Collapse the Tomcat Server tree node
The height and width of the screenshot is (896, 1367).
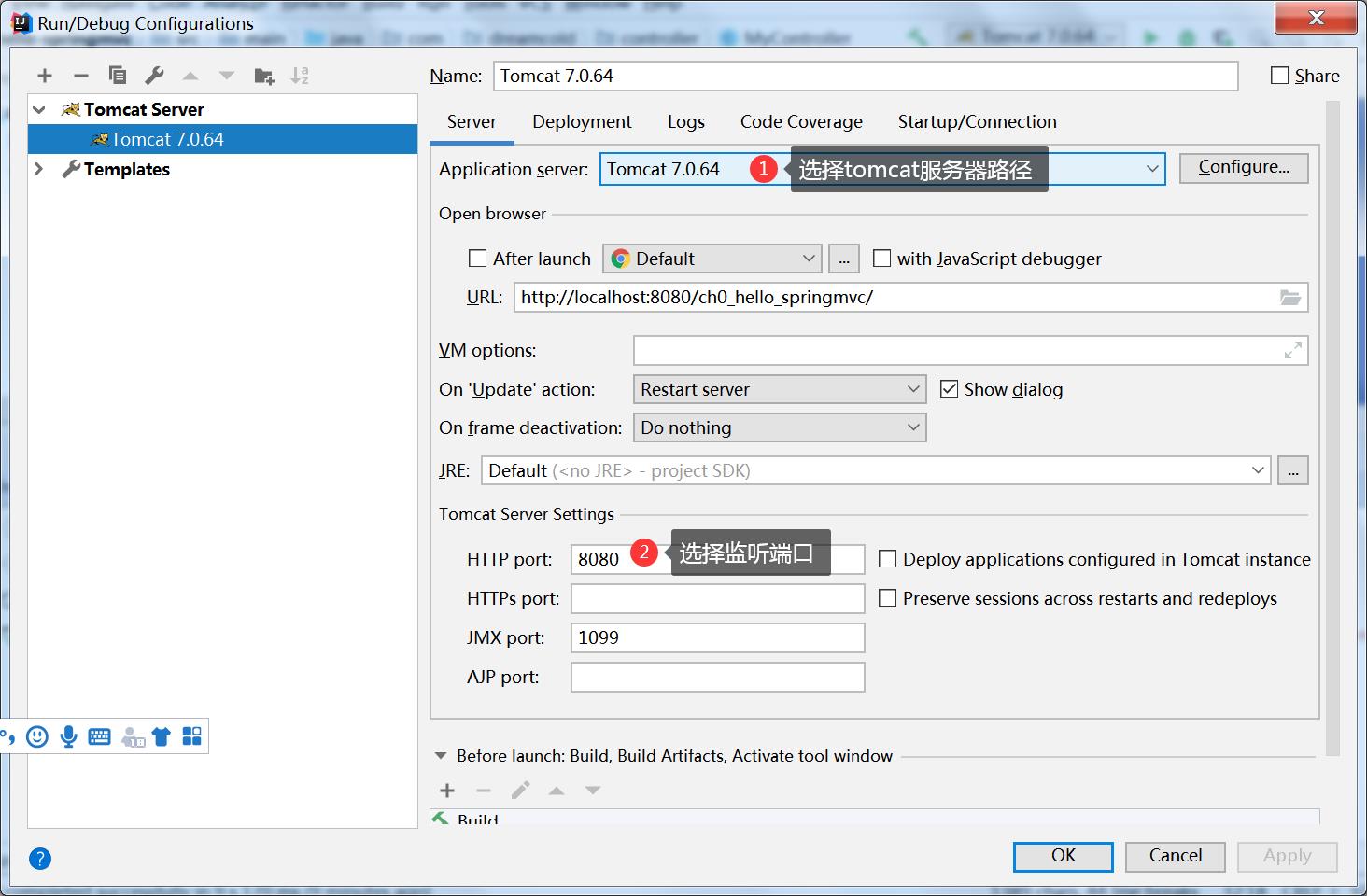(x=39, y=109)
